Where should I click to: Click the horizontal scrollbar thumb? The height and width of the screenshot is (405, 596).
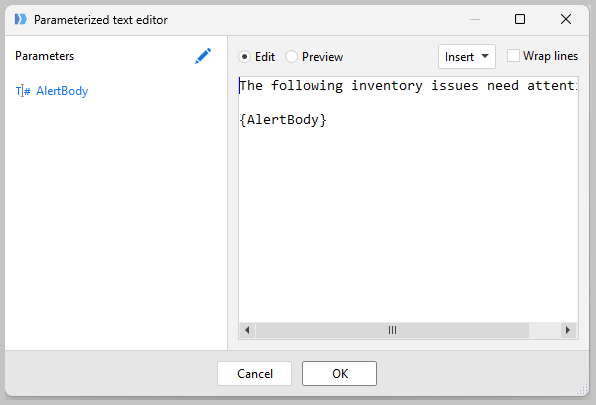coord(392,330)
